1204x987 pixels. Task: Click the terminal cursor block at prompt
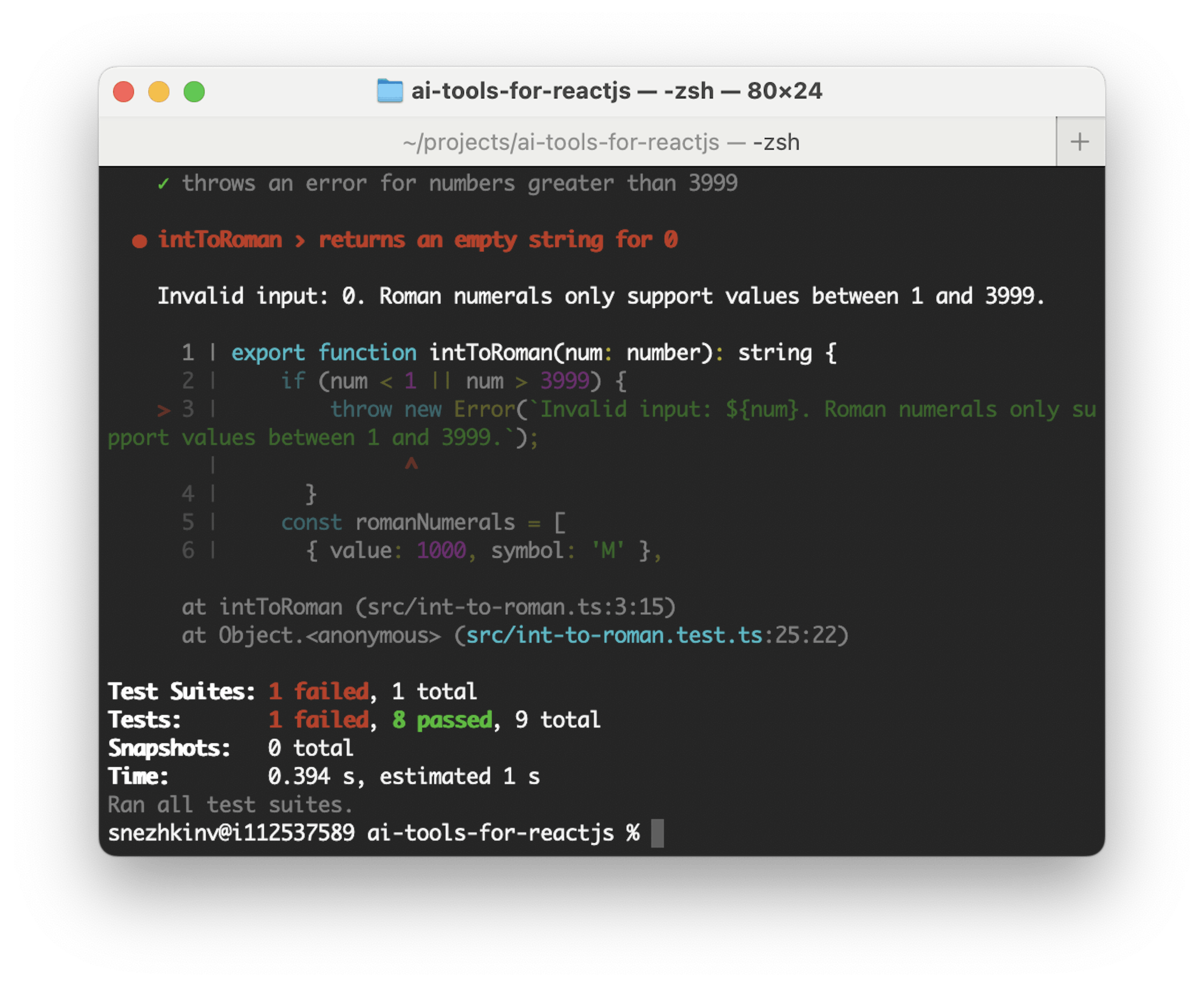[657, 833]
